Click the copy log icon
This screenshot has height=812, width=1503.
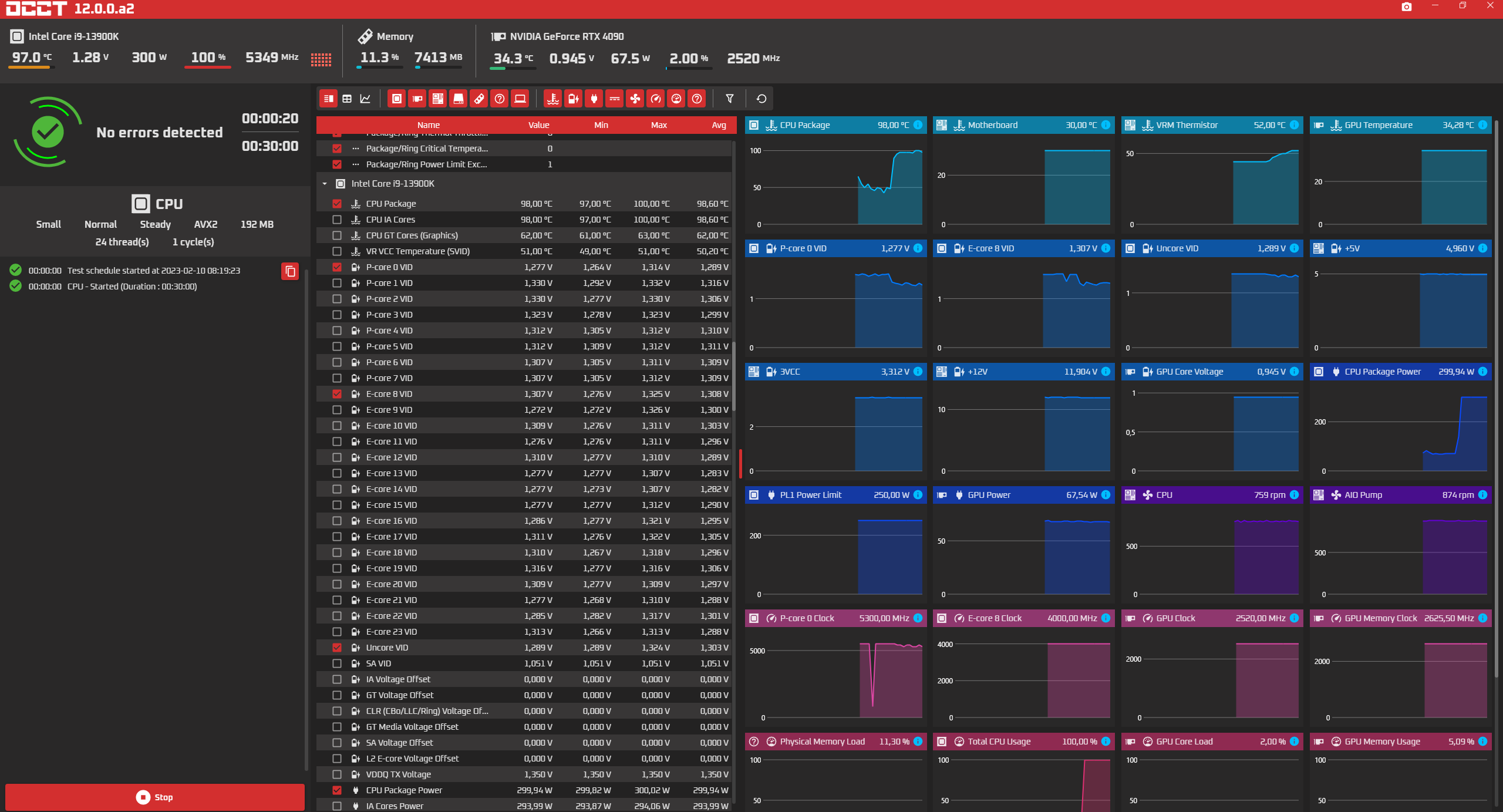pyautogui.click(x=290, y=271)
